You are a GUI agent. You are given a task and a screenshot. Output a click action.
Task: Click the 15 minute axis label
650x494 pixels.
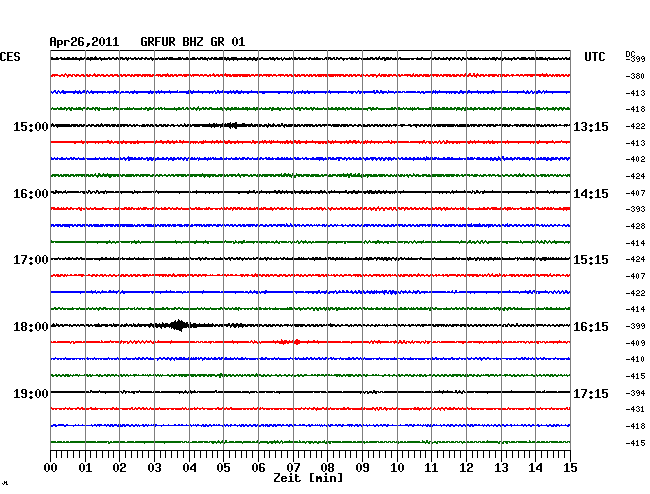click(x=570, y=468)
